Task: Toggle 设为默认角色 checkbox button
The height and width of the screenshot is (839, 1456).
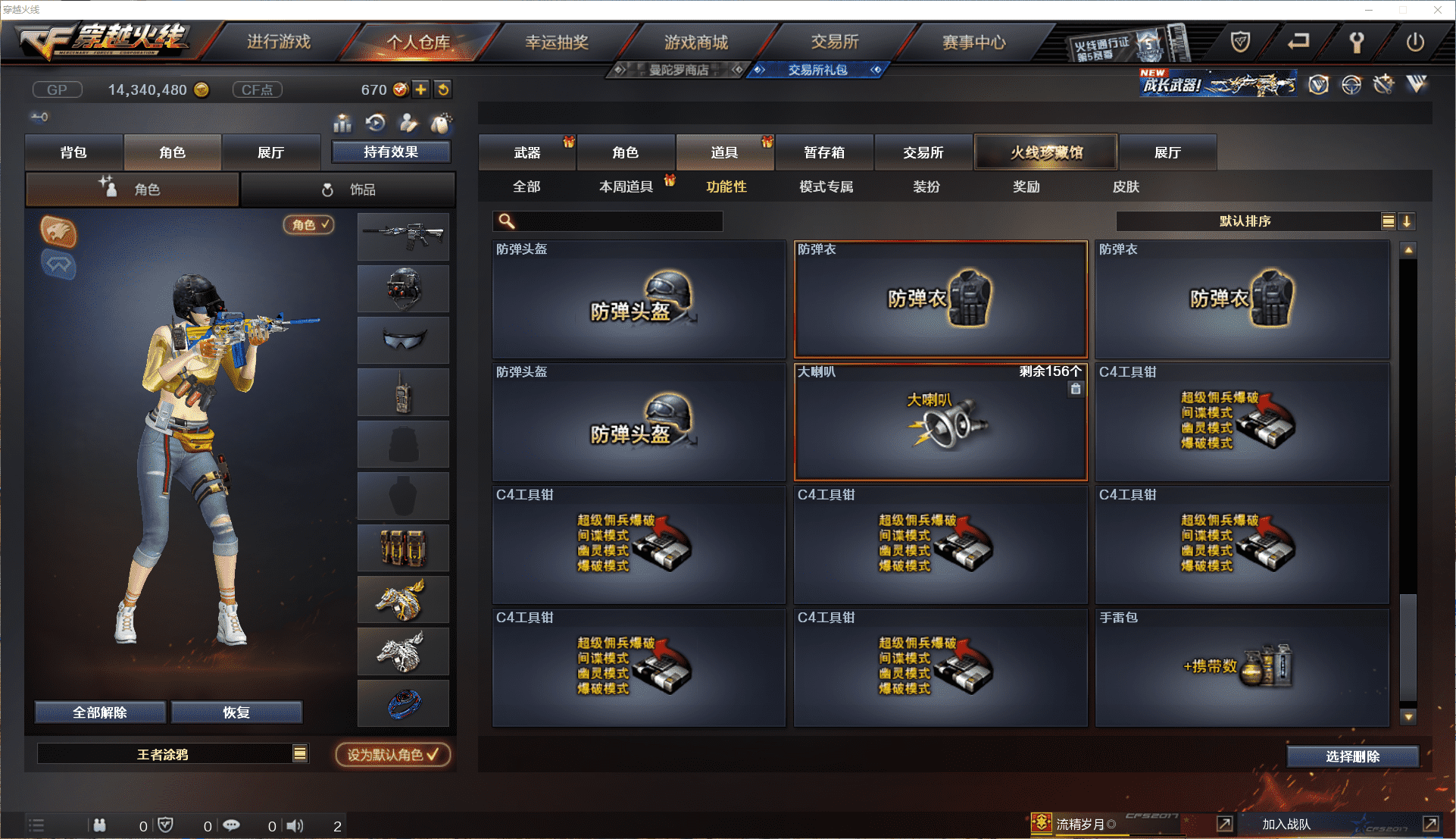Action: [393, 755]
